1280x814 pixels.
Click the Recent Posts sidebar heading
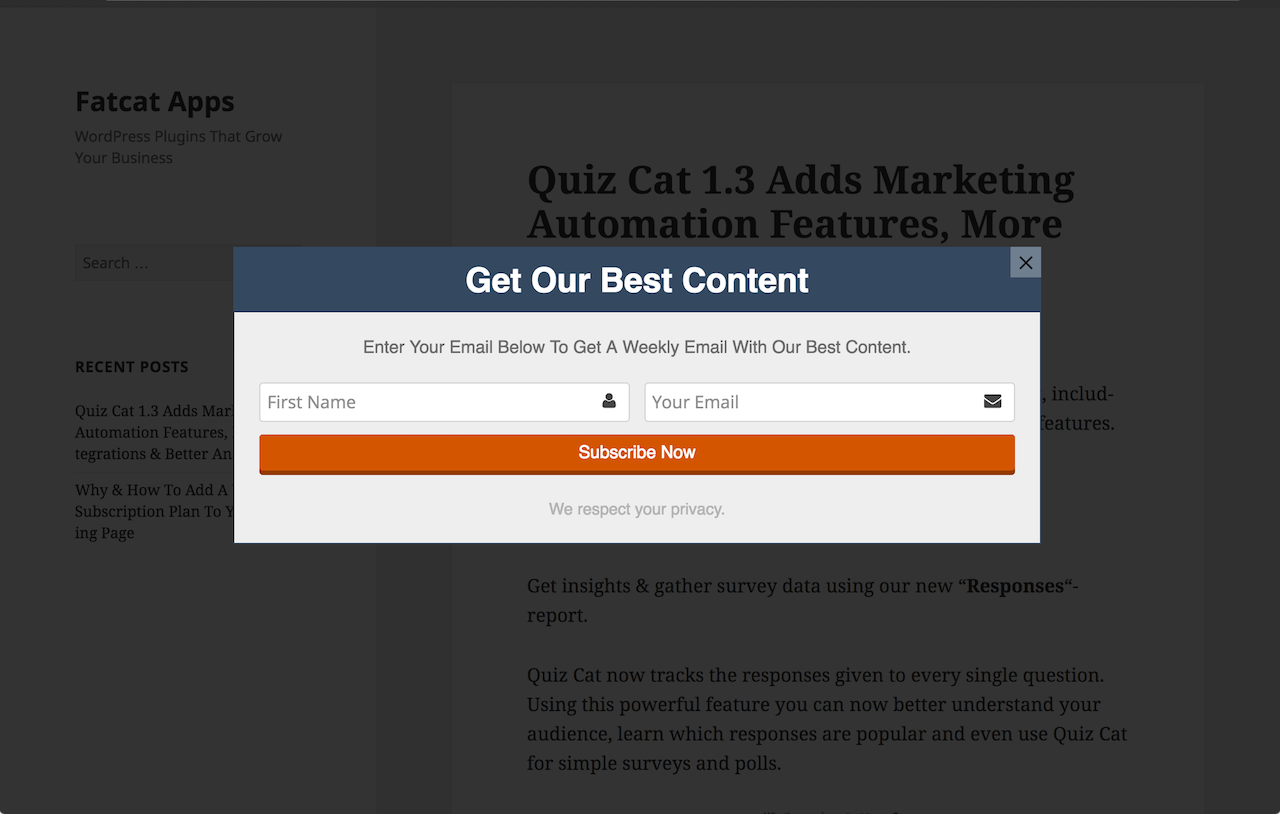[x=132, y=367]
